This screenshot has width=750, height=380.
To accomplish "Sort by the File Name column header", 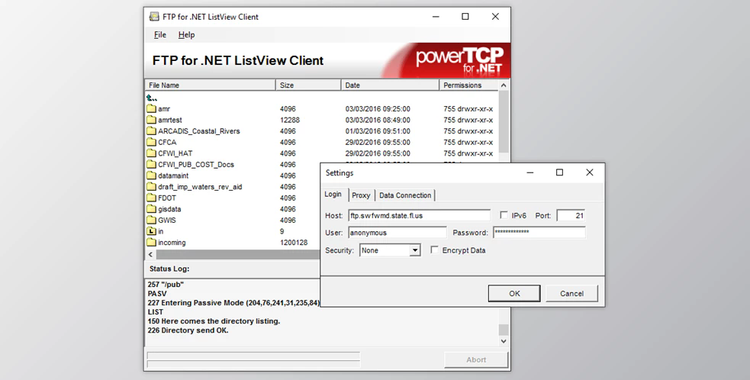I will [x=210, y=85].
